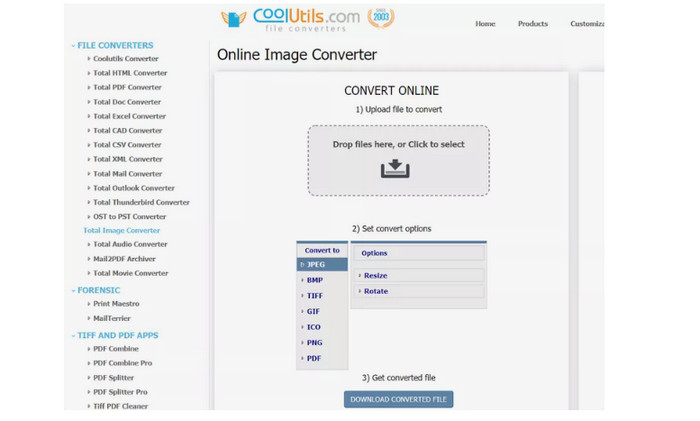Go to Total CSV Converter

click(x=127, y=145)
